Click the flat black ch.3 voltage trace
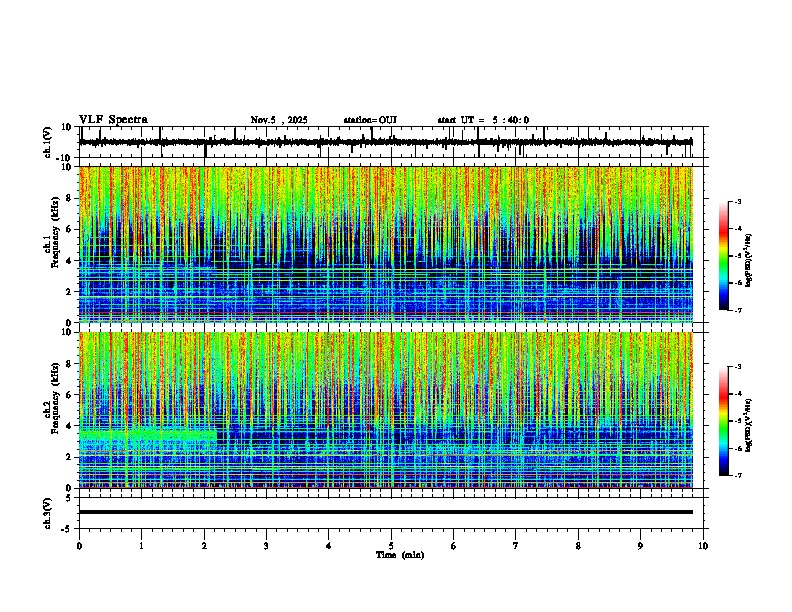This screenshot has height=612, width=792. click(386, 512)
